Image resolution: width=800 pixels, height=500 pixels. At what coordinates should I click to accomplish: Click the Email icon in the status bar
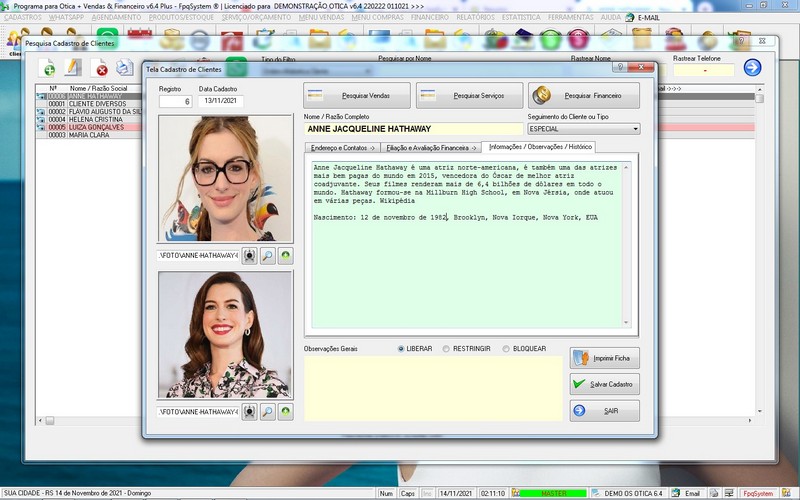[x=676, y=493]
